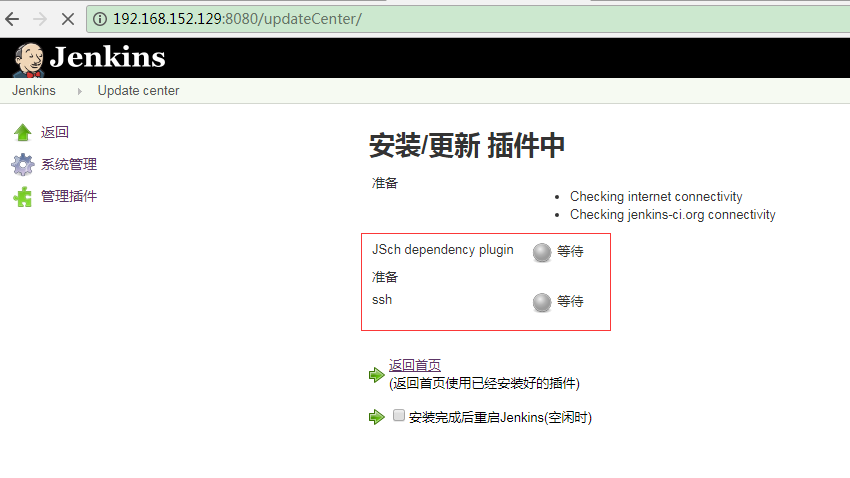Click the grey status ball for JSch dependency plugin
Image resolution: width=850 pixels, height=478 pixels.
(x=542, y=252)
